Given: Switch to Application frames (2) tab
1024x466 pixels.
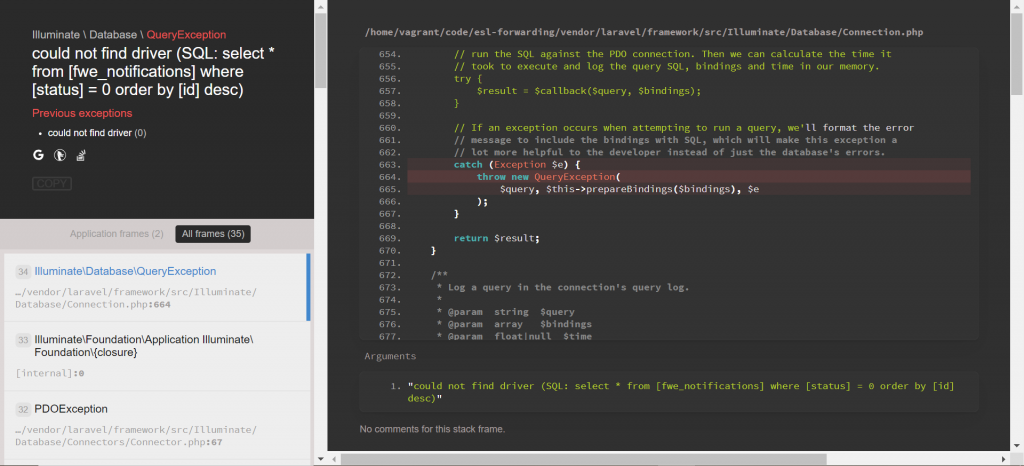Looking at the screenshot, I should tap(116, 234).
